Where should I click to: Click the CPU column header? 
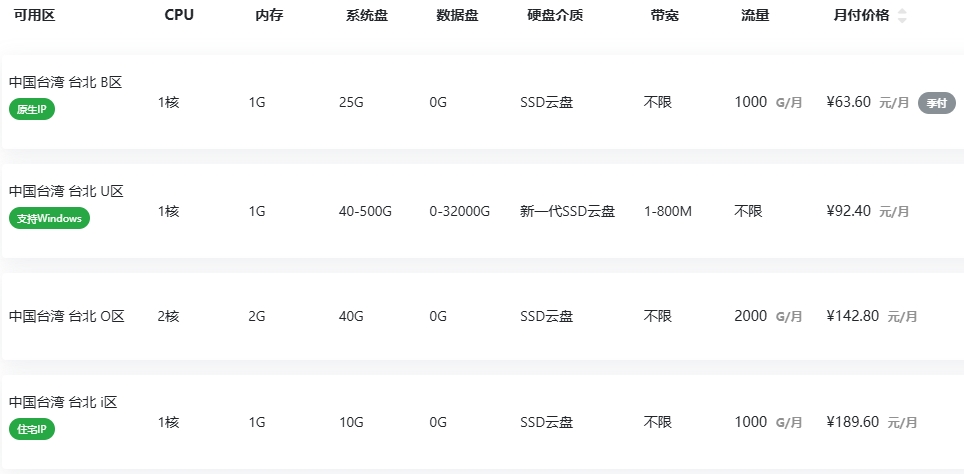(179, 16)
